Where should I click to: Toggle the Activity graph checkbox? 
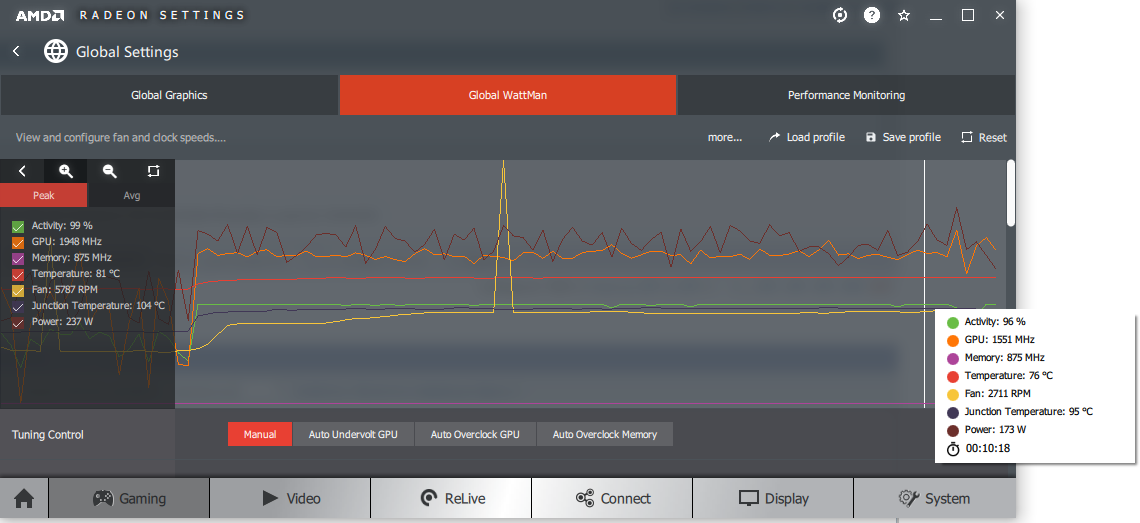(18, 226)
